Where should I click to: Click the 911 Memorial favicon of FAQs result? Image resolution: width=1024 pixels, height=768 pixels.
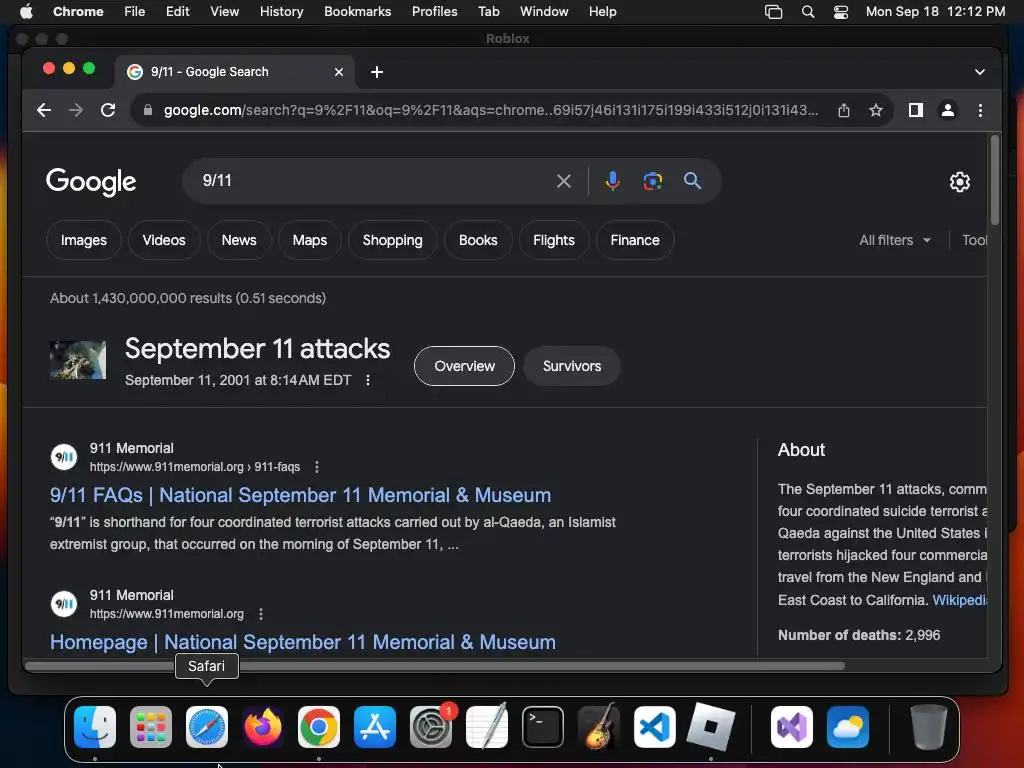click(x=64, y=457)
